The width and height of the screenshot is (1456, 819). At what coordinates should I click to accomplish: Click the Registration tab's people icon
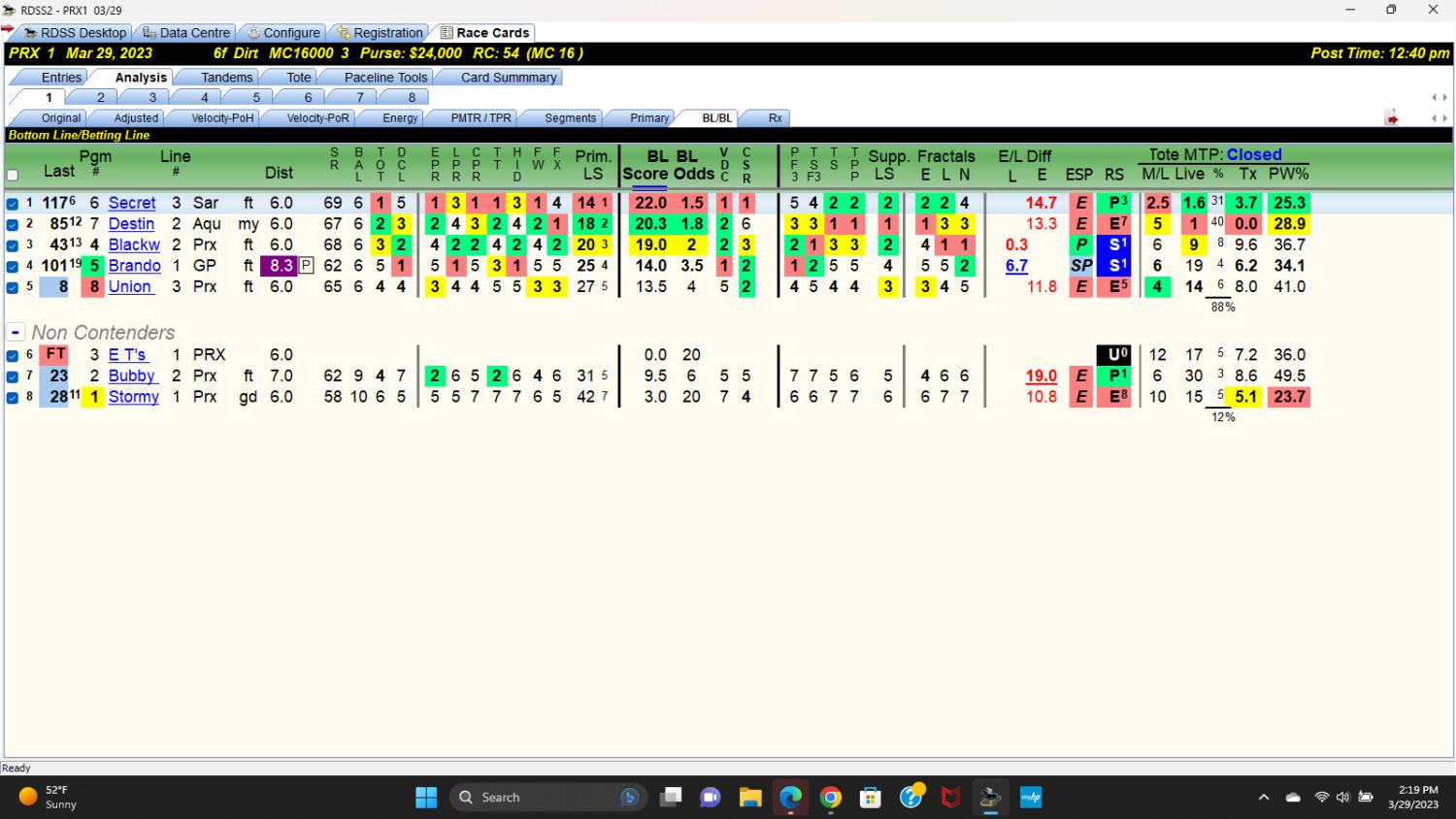click(x=343, y=33)
